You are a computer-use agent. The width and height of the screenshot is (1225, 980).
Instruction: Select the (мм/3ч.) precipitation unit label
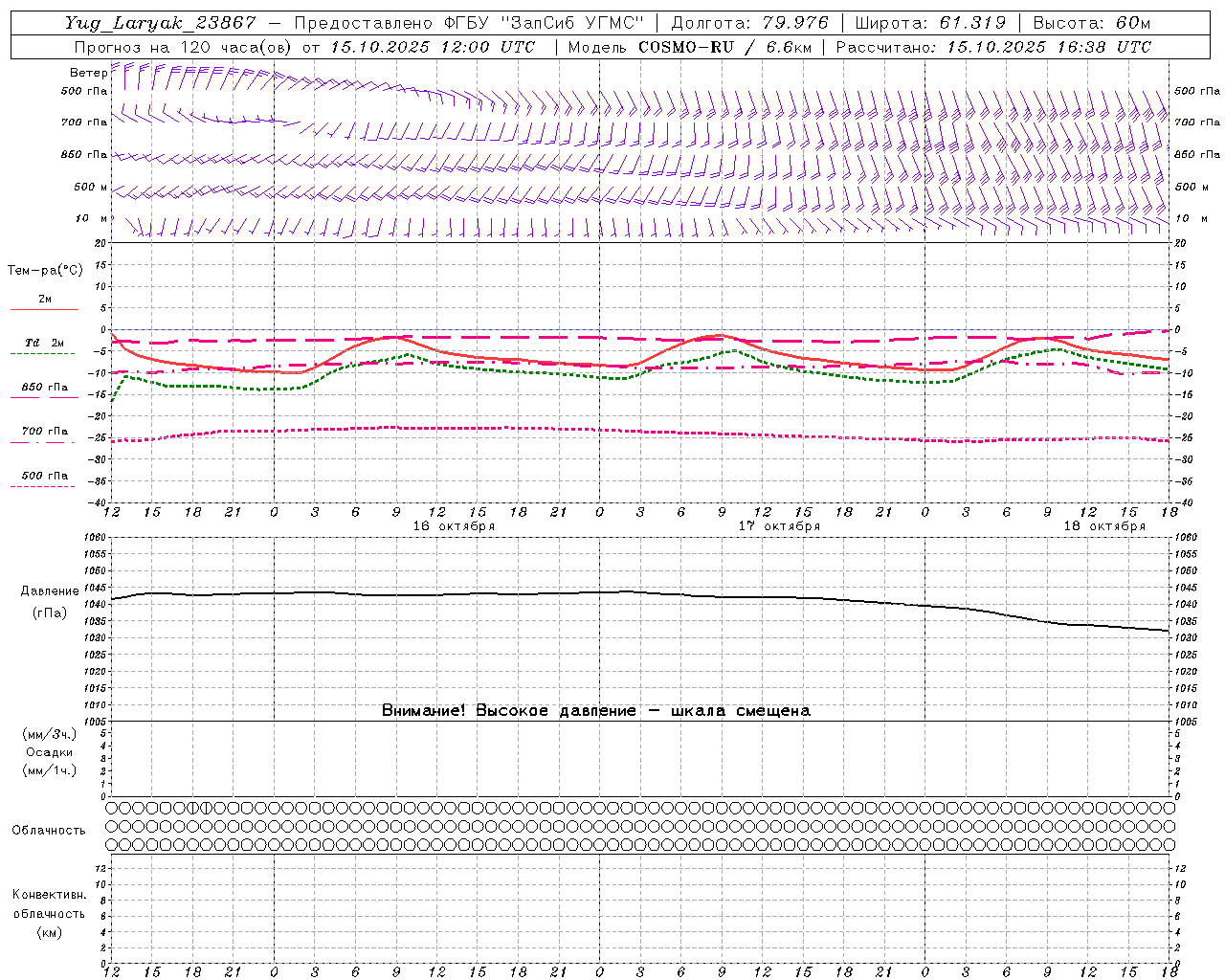pyautogui.click(x=50, y=734)
